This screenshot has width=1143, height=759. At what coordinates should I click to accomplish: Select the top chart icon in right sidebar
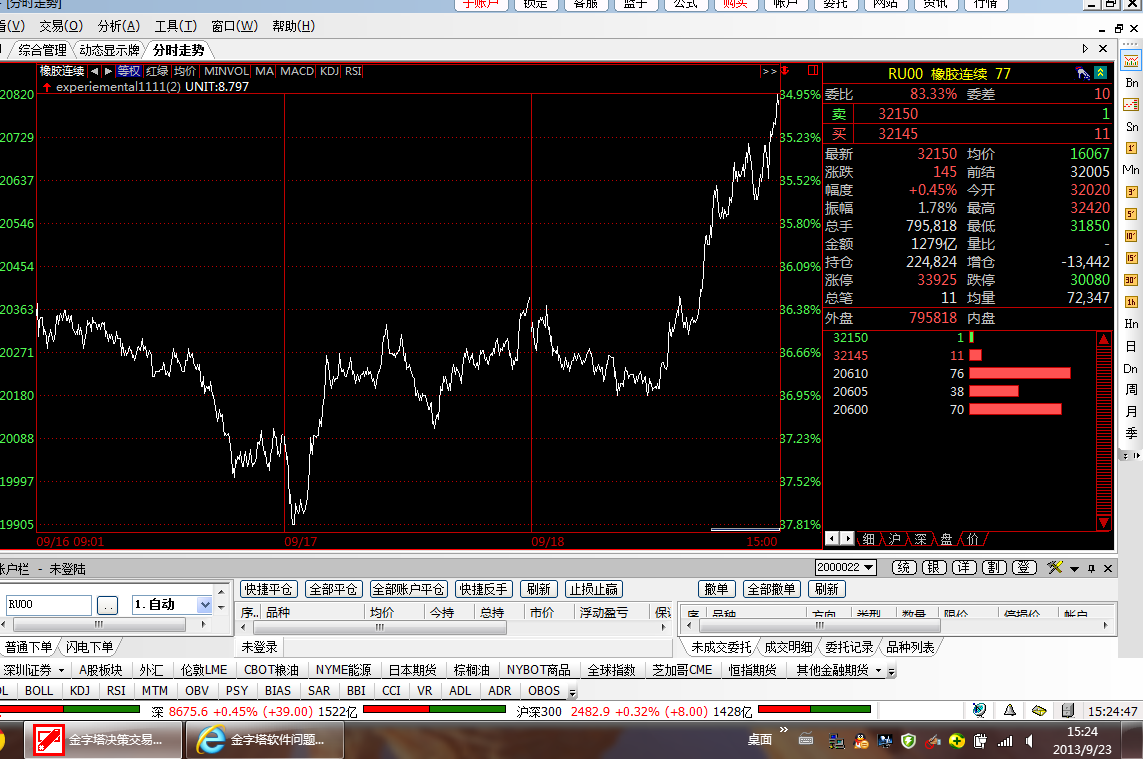pos(1131,60)
